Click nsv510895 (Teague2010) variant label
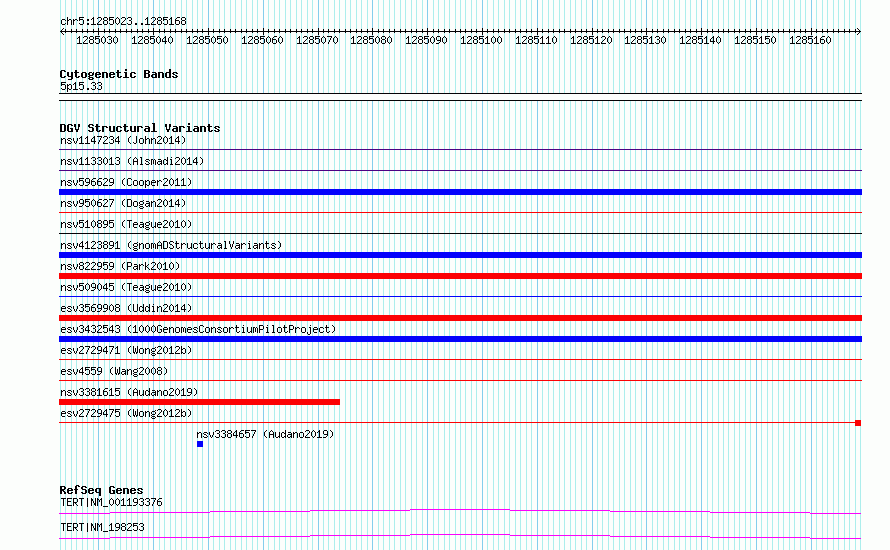This screenshot has height=550, width=890. (126, 224)
